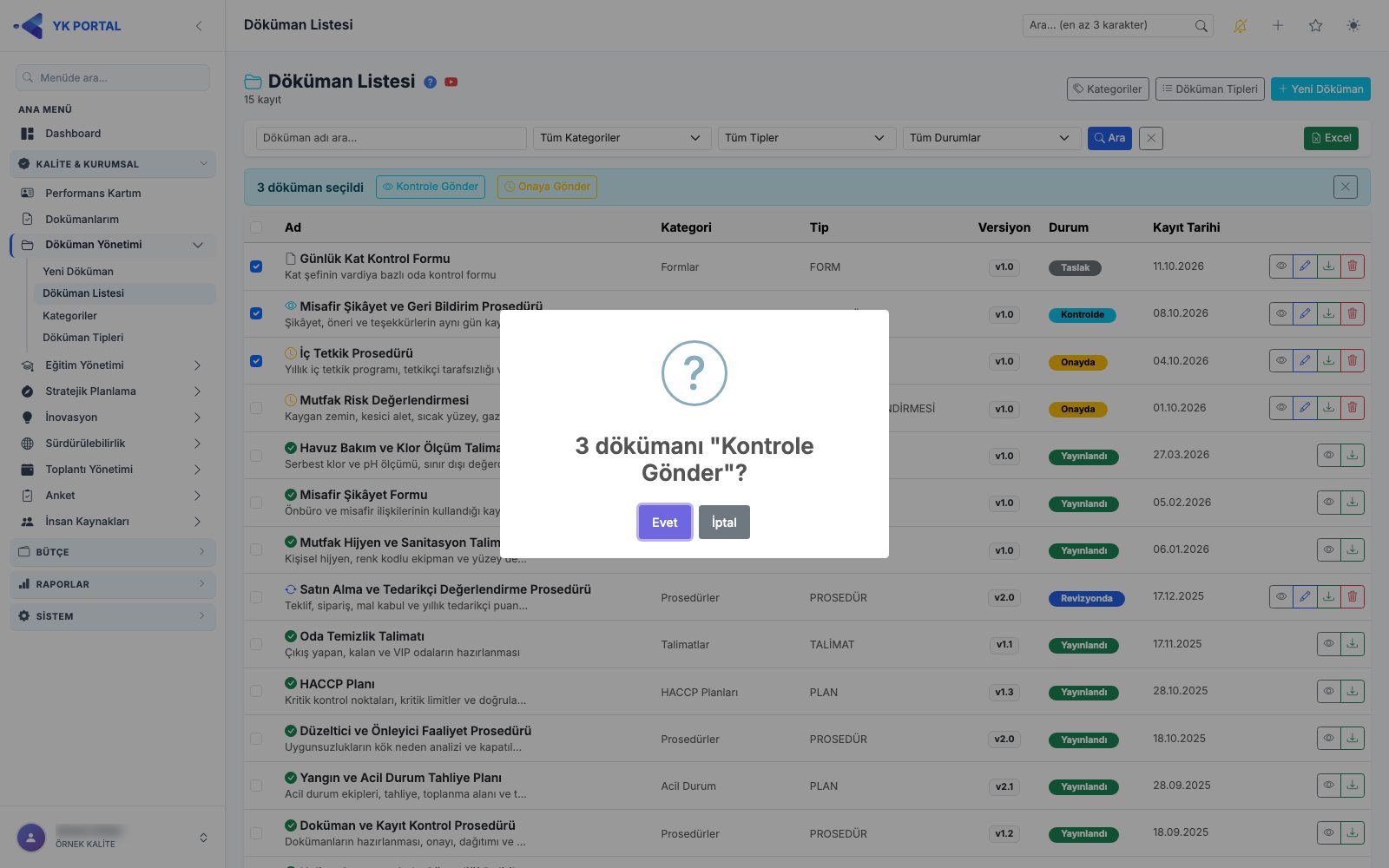Image resolution: width=1389 pixels, height=868 pixels.
Task: Click the favorites star icon
Action: [x=1316, y=26]
